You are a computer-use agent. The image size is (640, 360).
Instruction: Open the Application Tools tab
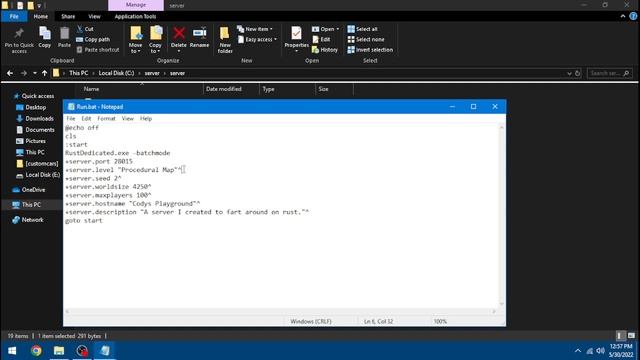[x=135, y=16]
